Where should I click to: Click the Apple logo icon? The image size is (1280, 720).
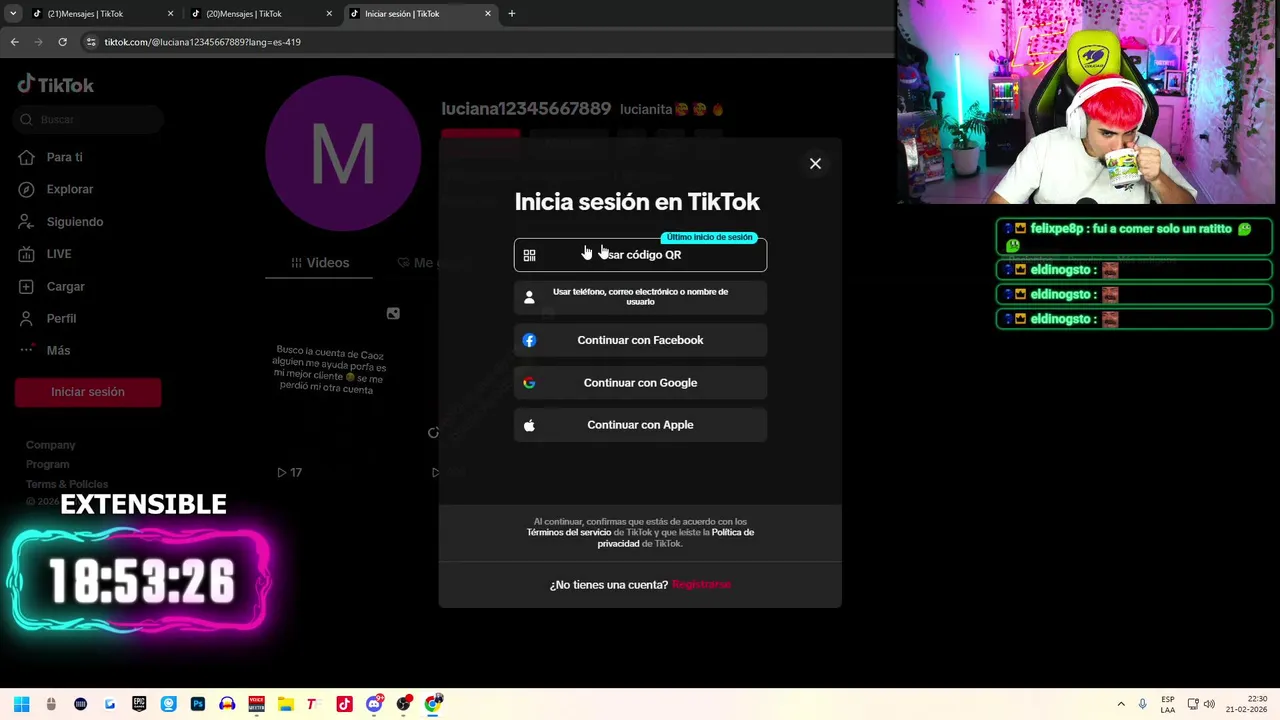pos(530,425)
